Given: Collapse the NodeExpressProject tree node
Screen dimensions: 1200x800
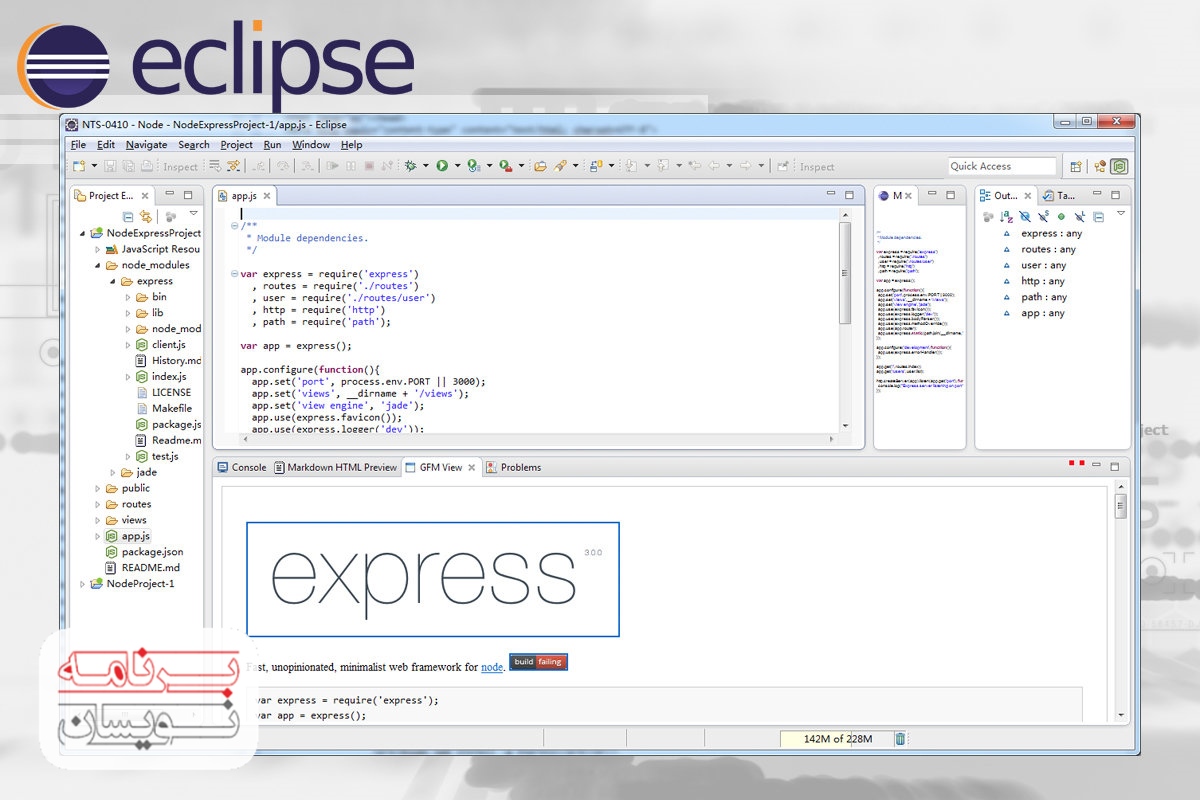Looking at the screenshot, I should [83, 233].
